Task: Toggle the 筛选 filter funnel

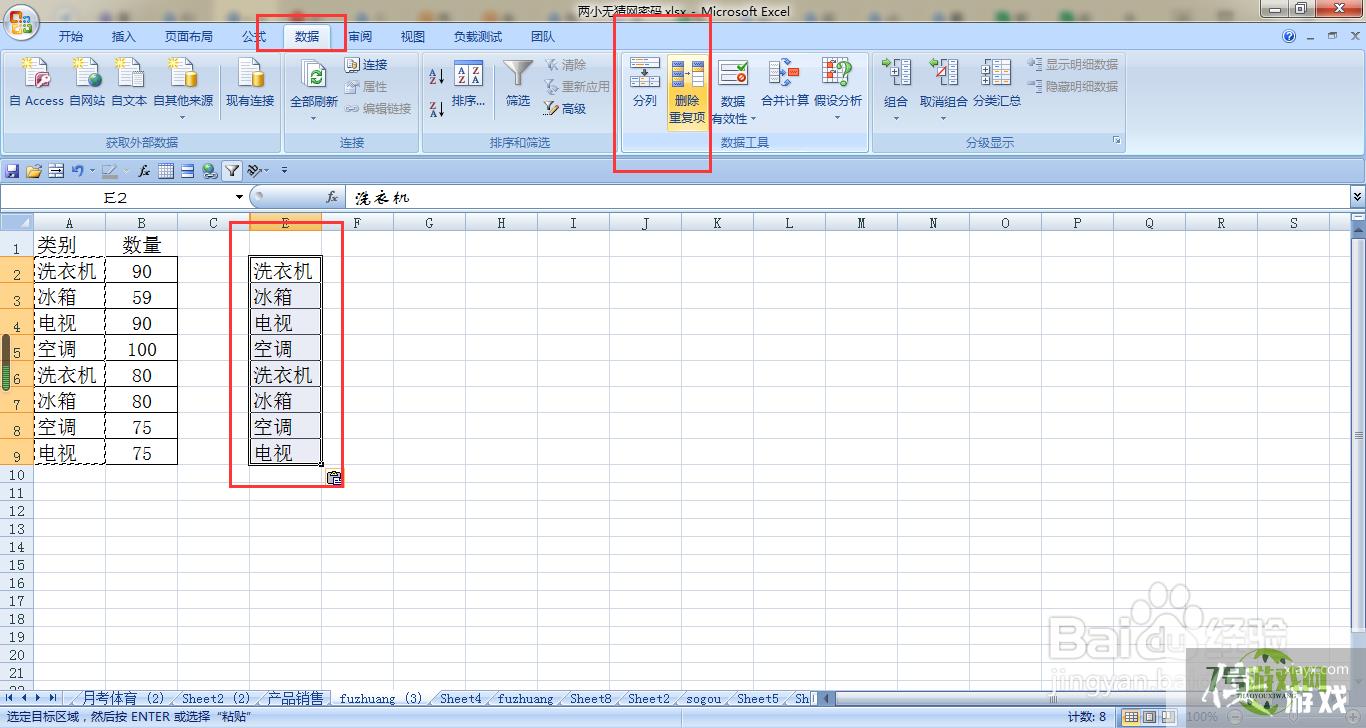Action: [518, 84]
